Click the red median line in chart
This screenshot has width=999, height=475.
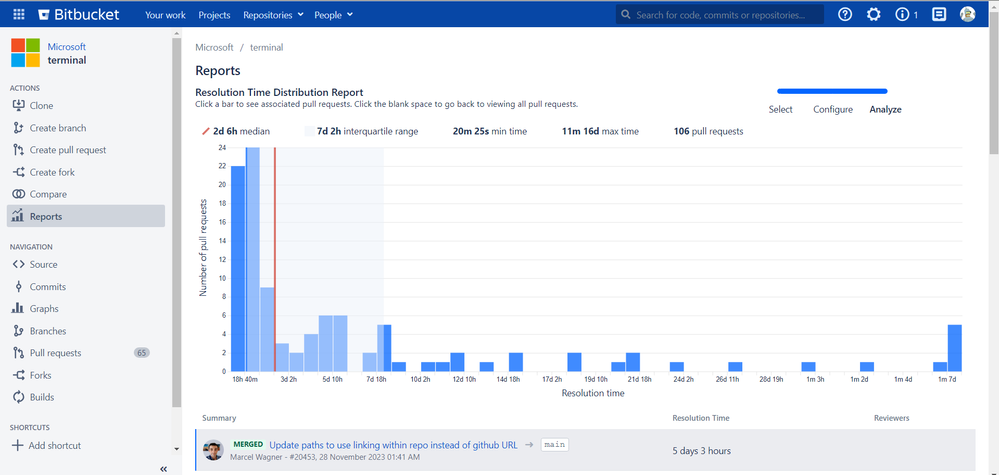(x=275, y=259)
